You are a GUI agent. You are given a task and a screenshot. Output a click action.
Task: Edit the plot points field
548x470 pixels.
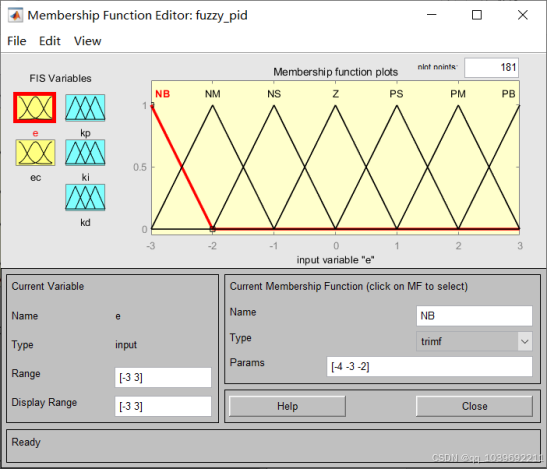491,67
